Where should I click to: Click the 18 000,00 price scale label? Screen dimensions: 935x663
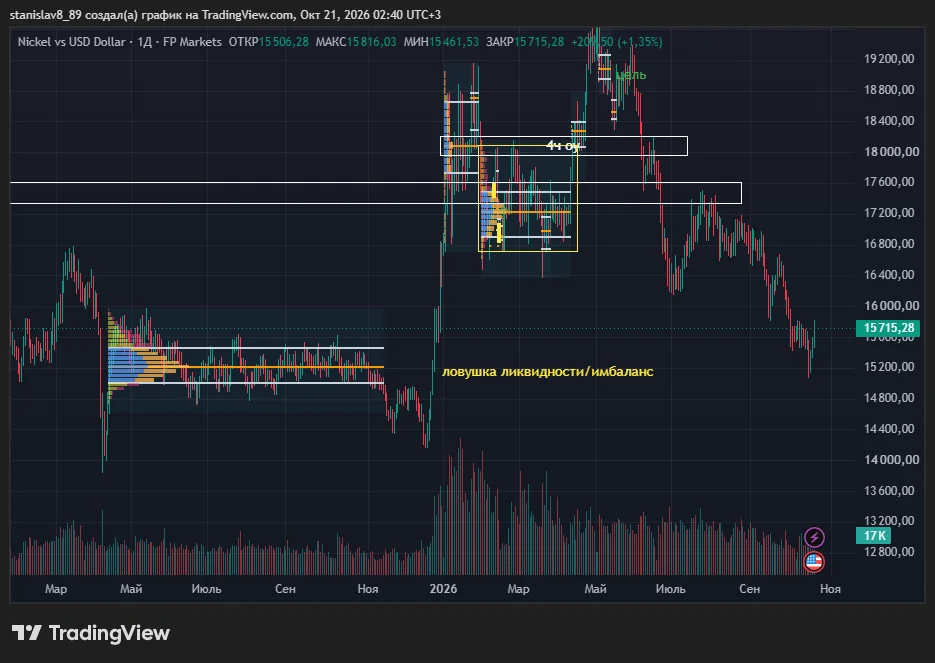[891, 151]
